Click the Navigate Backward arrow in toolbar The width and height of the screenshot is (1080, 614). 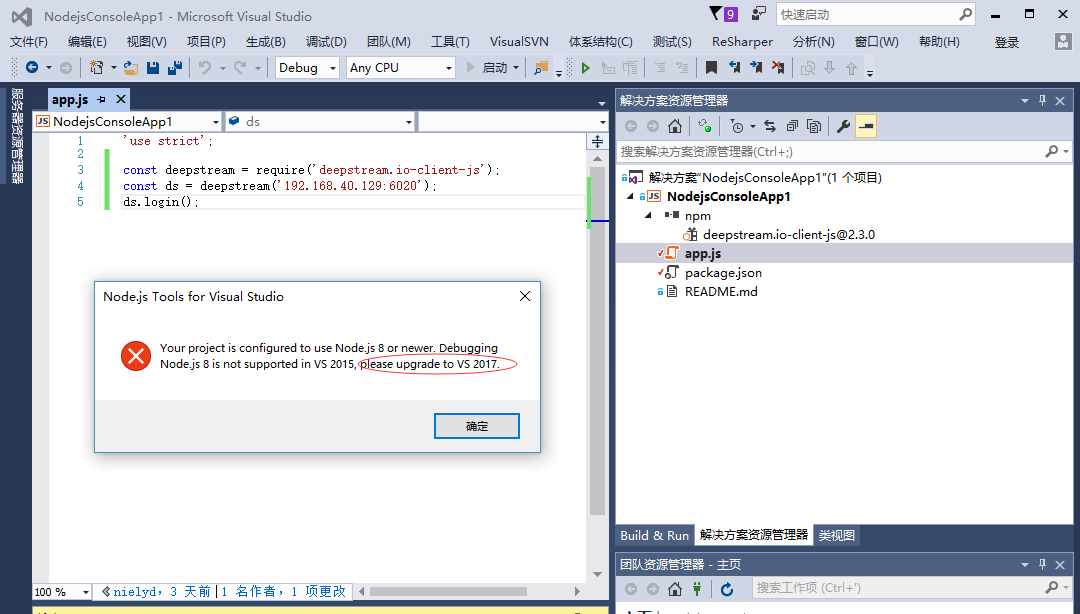coord(32,68)
